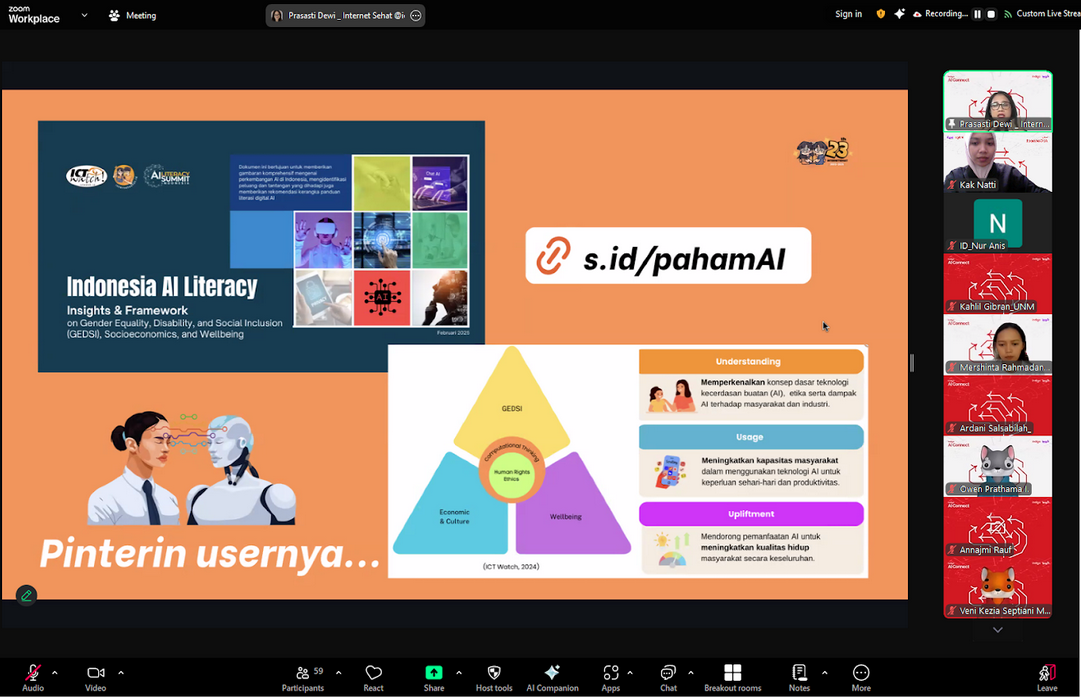Expand share options arrow next to Share
1081x697 pixels.
(458, 673)
